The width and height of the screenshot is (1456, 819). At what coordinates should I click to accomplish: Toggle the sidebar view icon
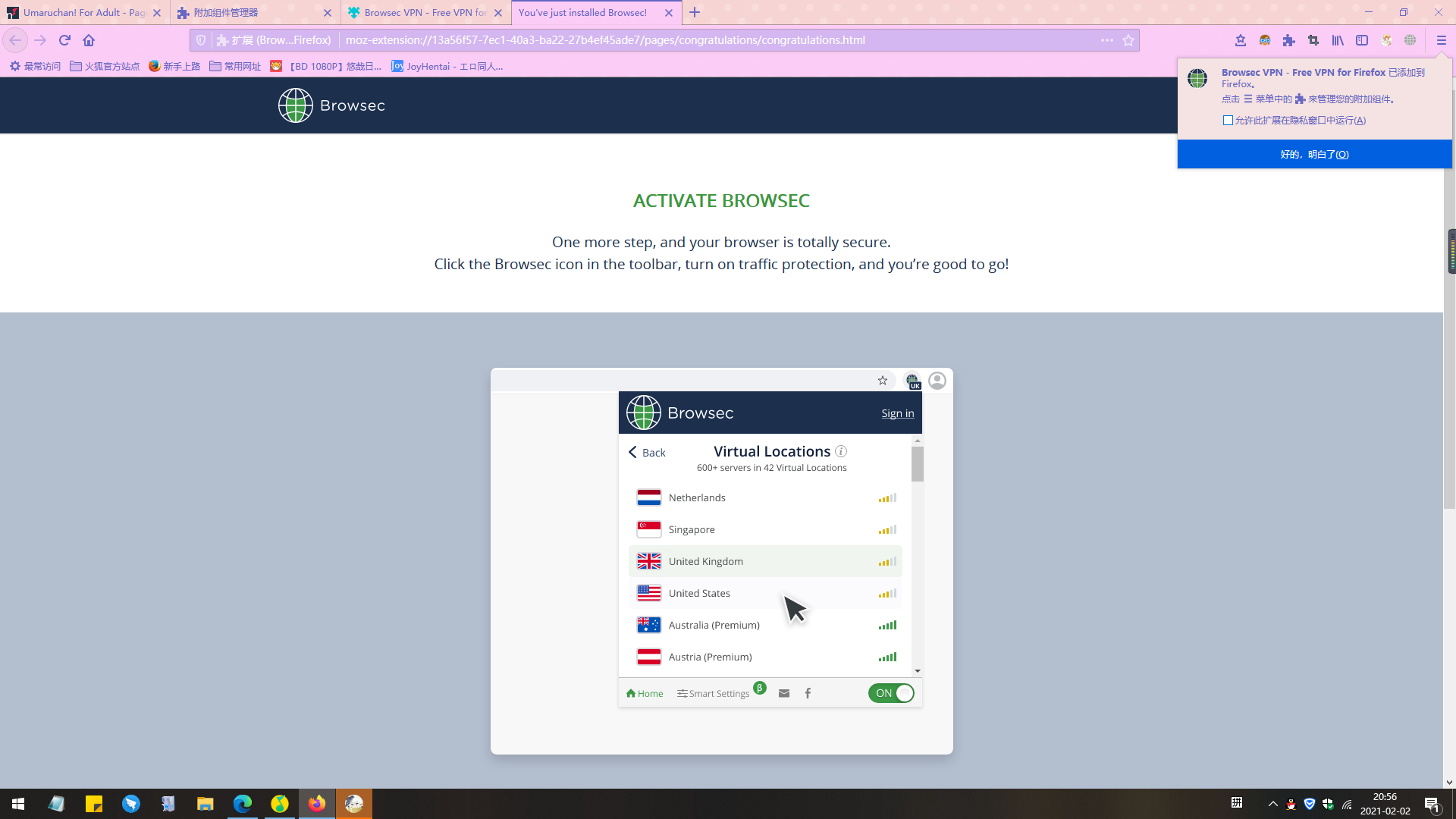(1362, 40)
